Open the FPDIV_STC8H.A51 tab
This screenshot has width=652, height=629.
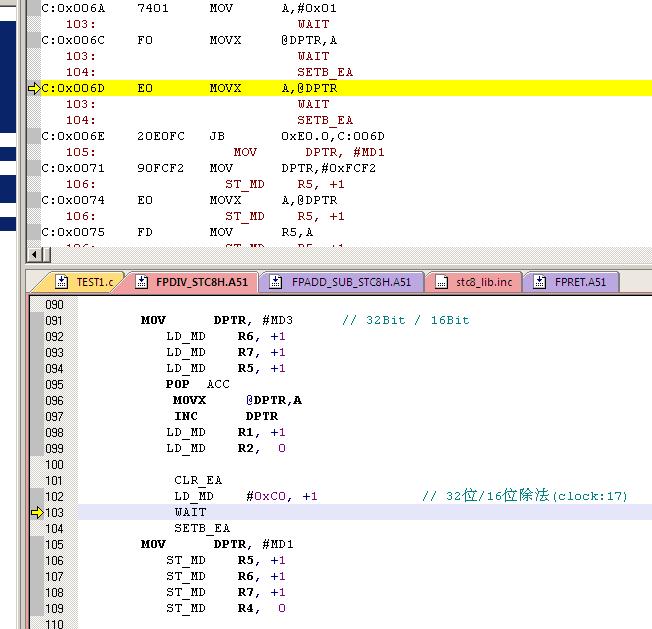(192, 282)
